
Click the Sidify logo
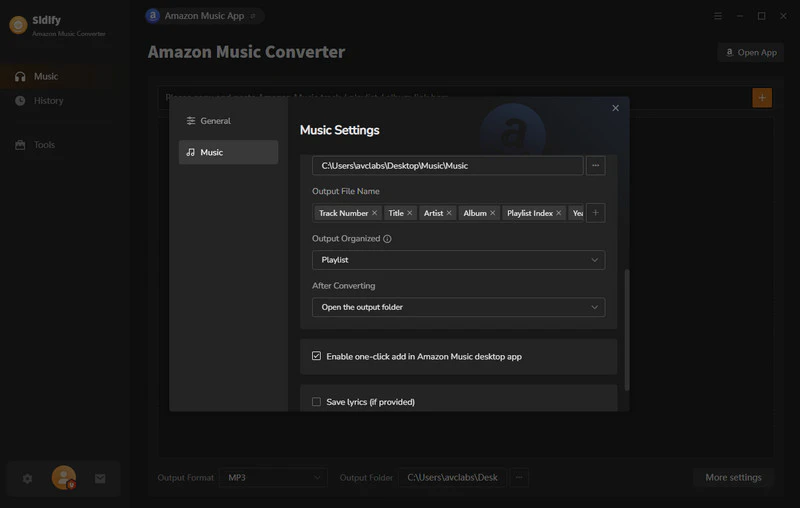(x=18, y=24)
